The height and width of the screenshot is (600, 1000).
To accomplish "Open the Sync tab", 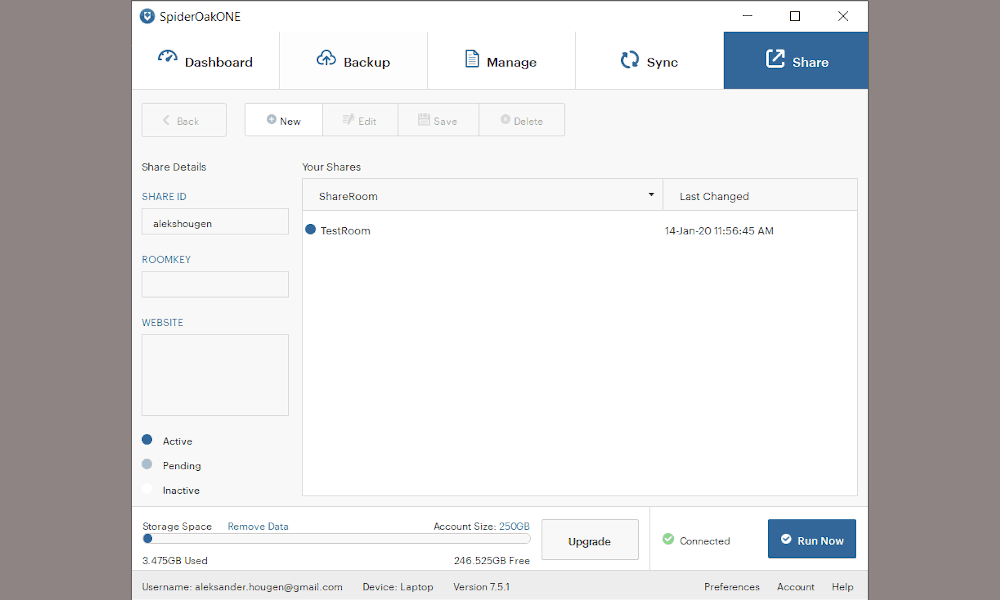I will 649,61.
